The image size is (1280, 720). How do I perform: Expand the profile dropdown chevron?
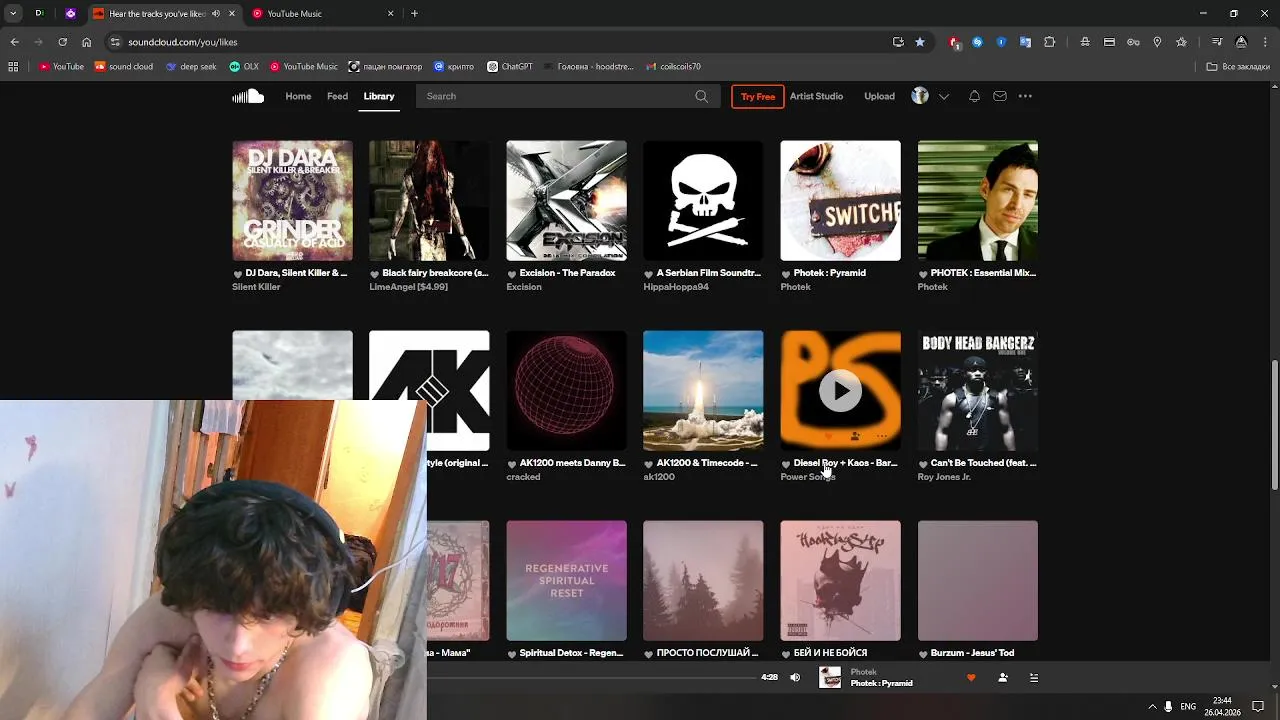click(x=943, y=97)
